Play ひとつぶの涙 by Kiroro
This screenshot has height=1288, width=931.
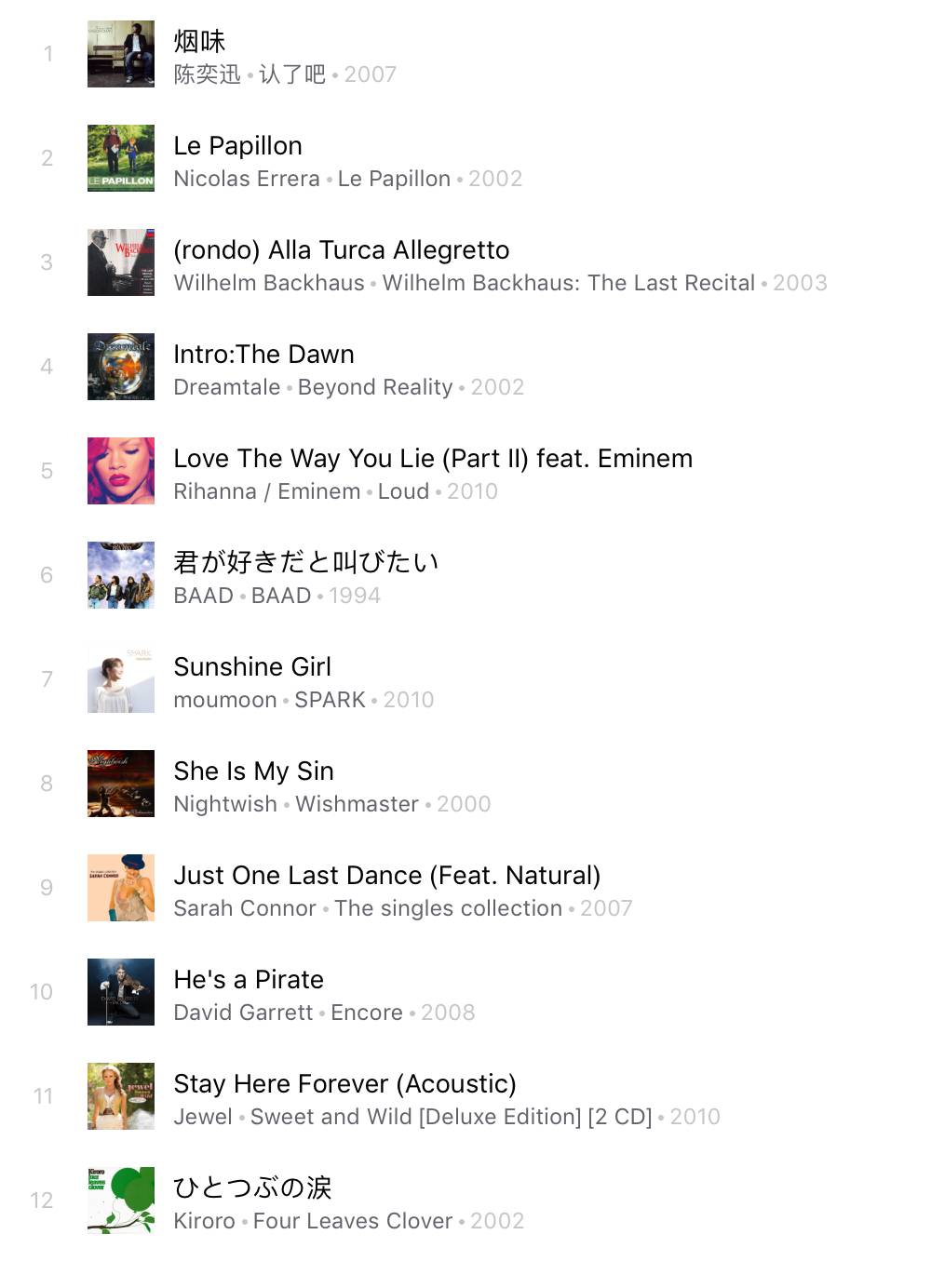pos(465,1201)
